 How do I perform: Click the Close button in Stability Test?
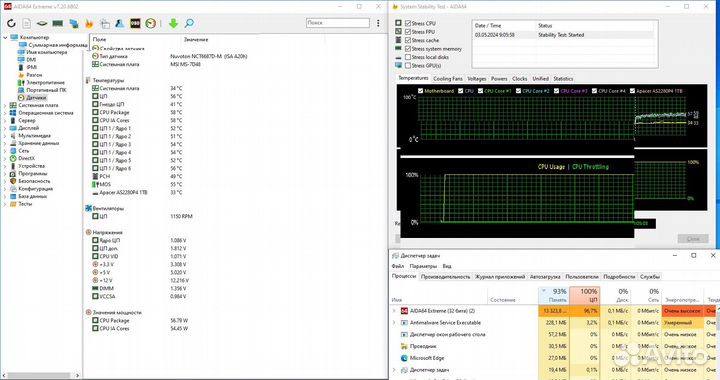(x=693, y=239)
